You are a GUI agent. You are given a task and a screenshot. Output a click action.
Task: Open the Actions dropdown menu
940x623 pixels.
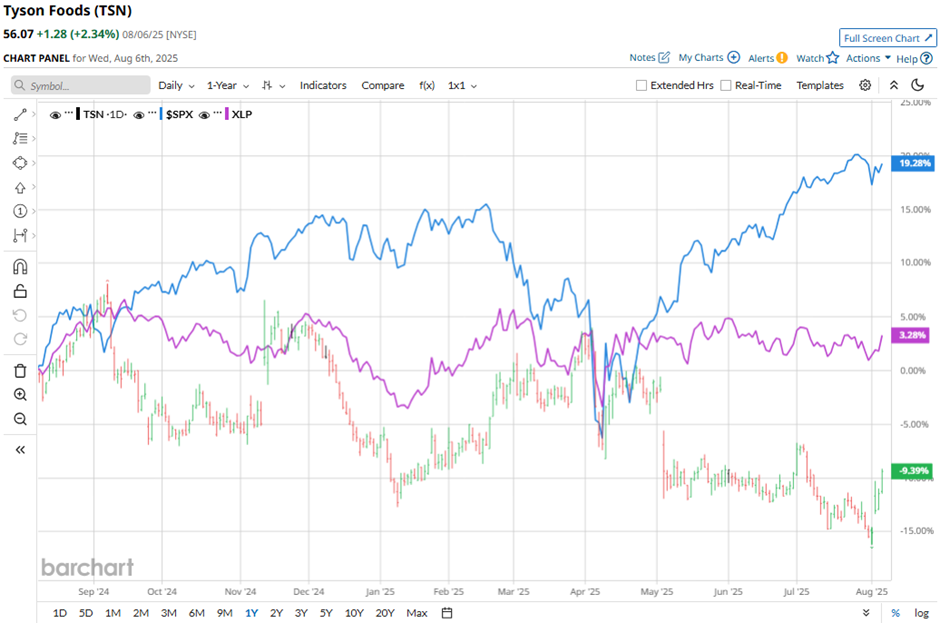(868, 58)
